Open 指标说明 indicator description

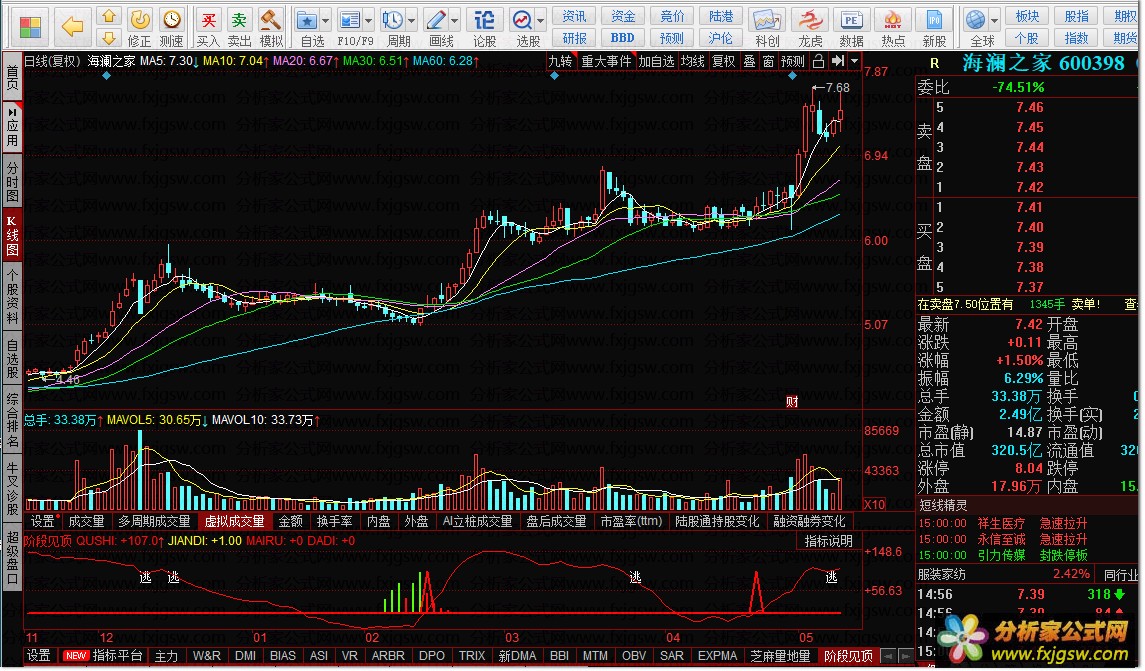click(828, 541)
